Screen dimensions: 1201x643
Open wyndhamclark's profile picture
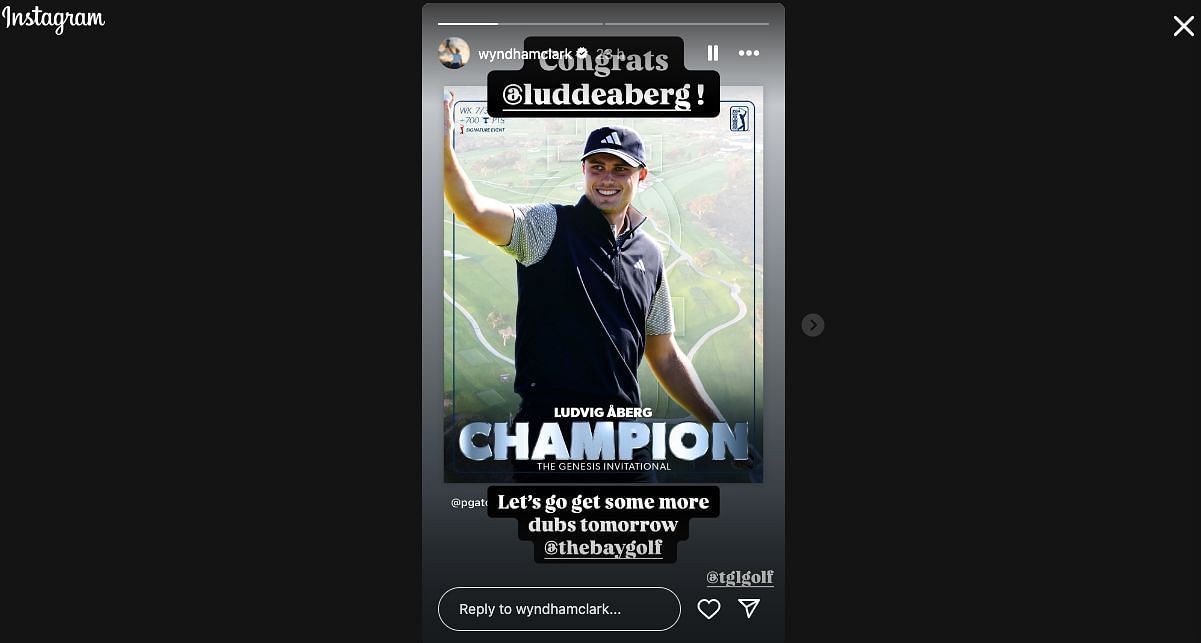click(x=454, y=53)
